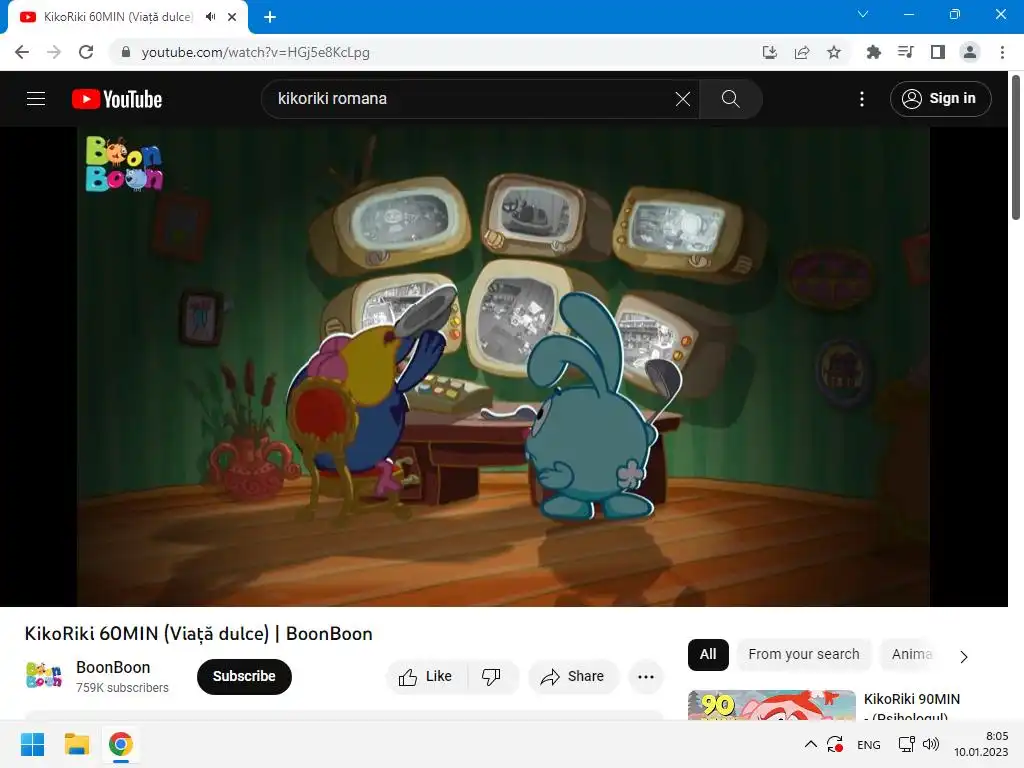Click the share this page icon
This screenshot has height=768, width=1024.
click(x=802, y=52)
